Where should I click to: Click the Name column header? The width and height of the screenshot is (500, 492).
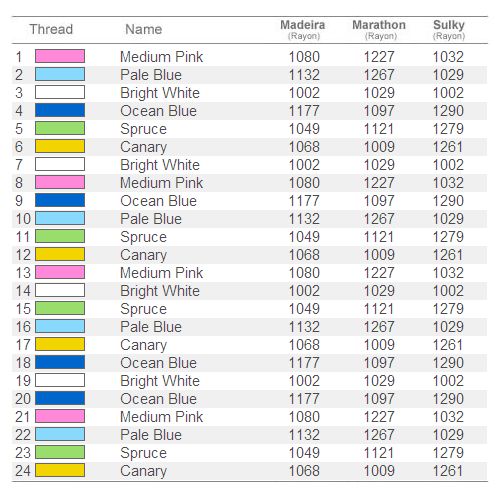144,29
